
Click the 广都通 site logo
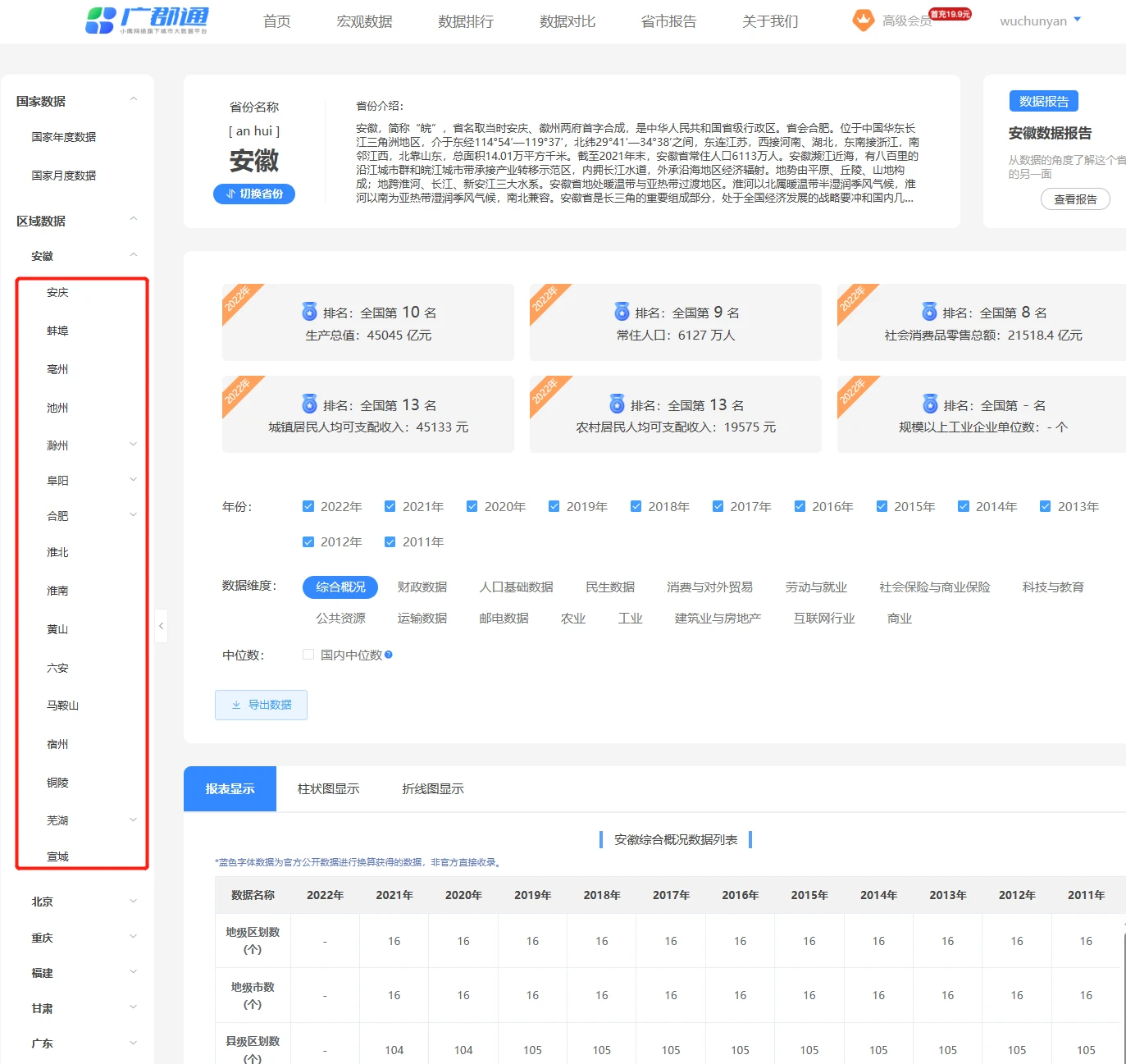tap(148, 20)
